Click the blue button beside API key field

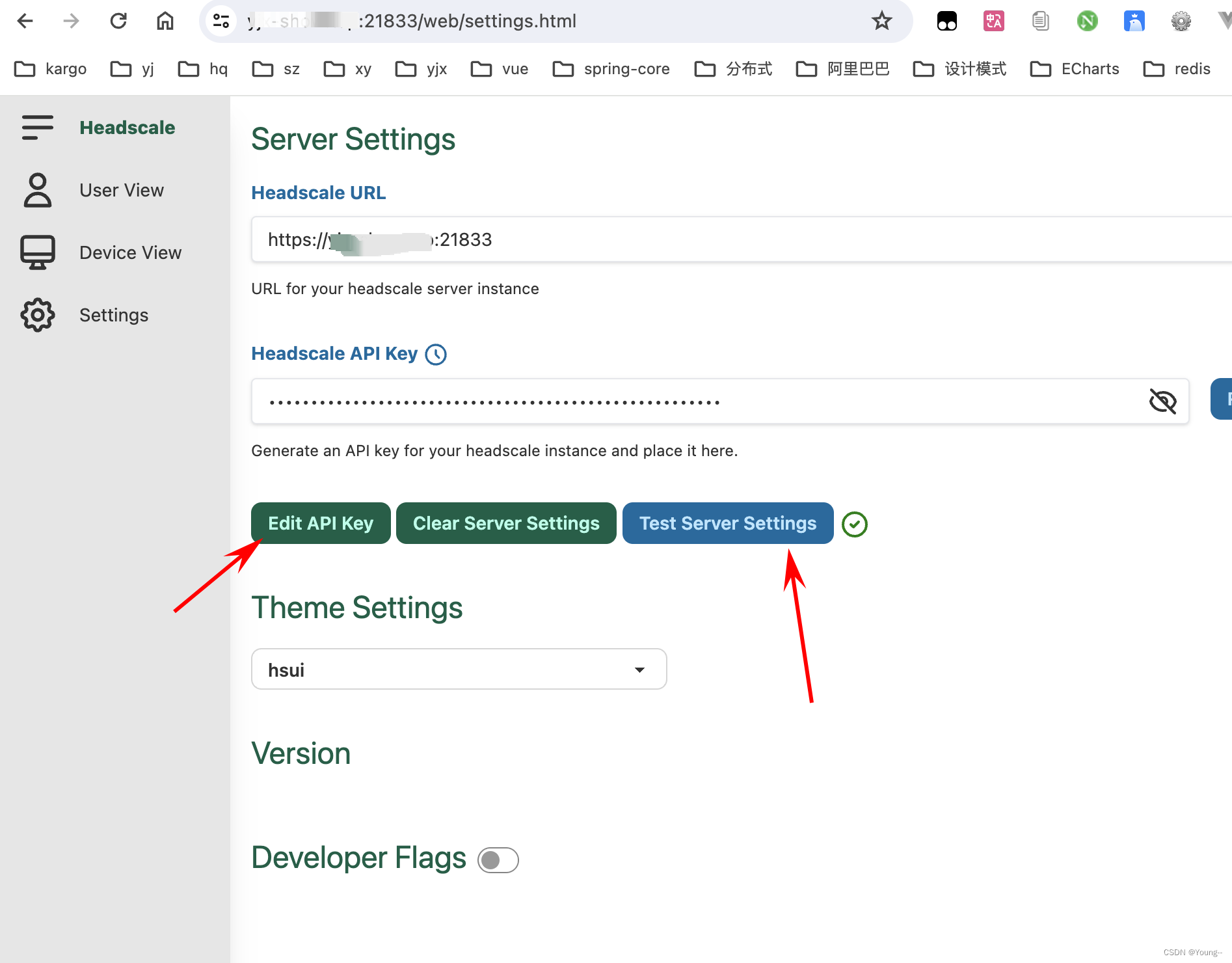pos(1221,399)
